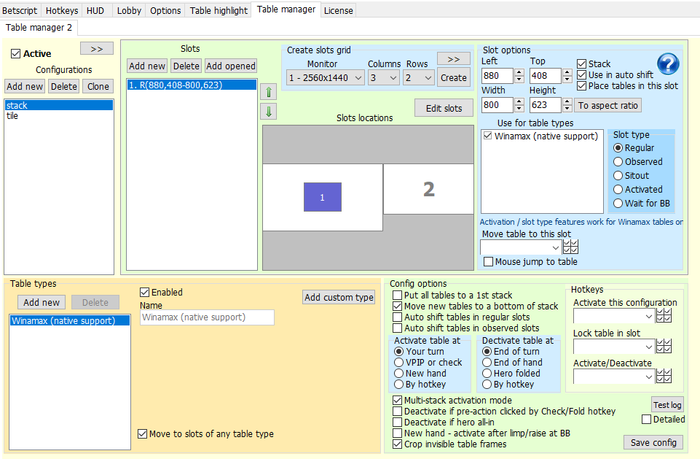Click Add custom type button

pos(339,297)
